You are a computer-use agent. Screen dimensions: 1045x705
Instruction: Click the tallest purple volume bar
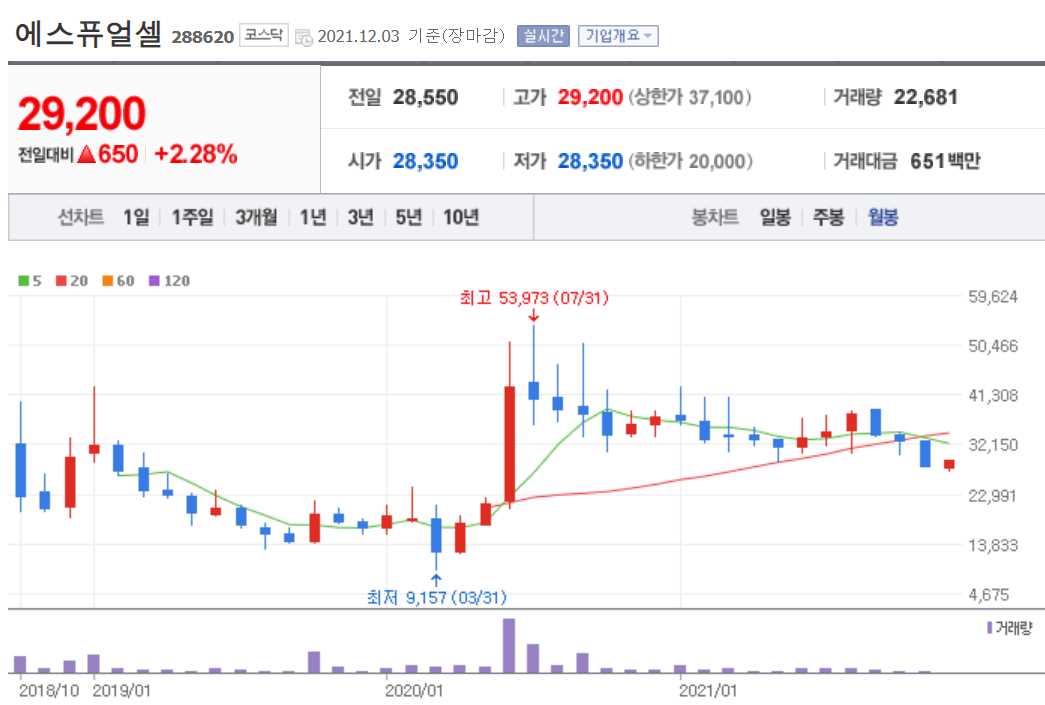coord(509,646)
